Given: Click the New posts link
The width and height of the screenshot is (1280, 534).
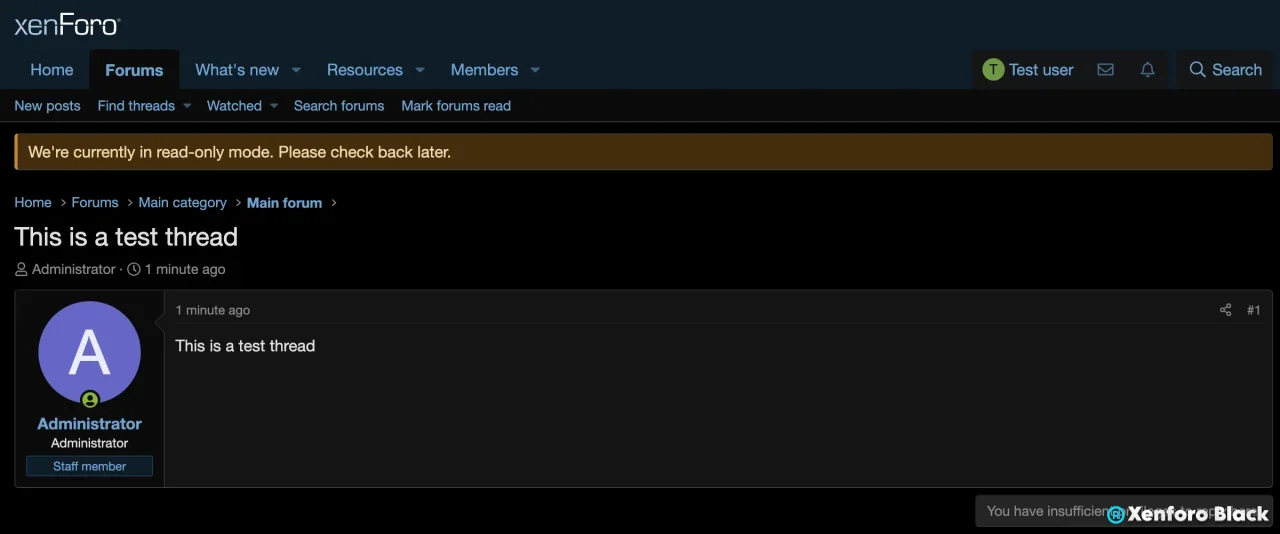Looking at the screenshot, I should pos(47,106).
